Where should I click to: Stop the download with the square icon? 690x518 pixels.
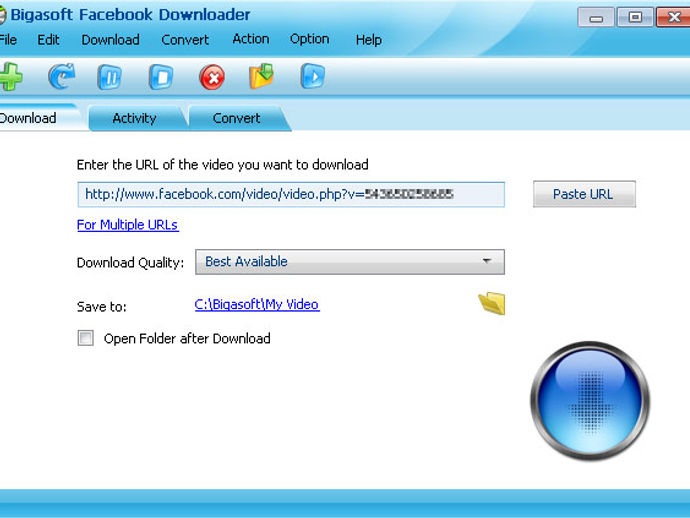pyautogui.click(x=161, y=77)
